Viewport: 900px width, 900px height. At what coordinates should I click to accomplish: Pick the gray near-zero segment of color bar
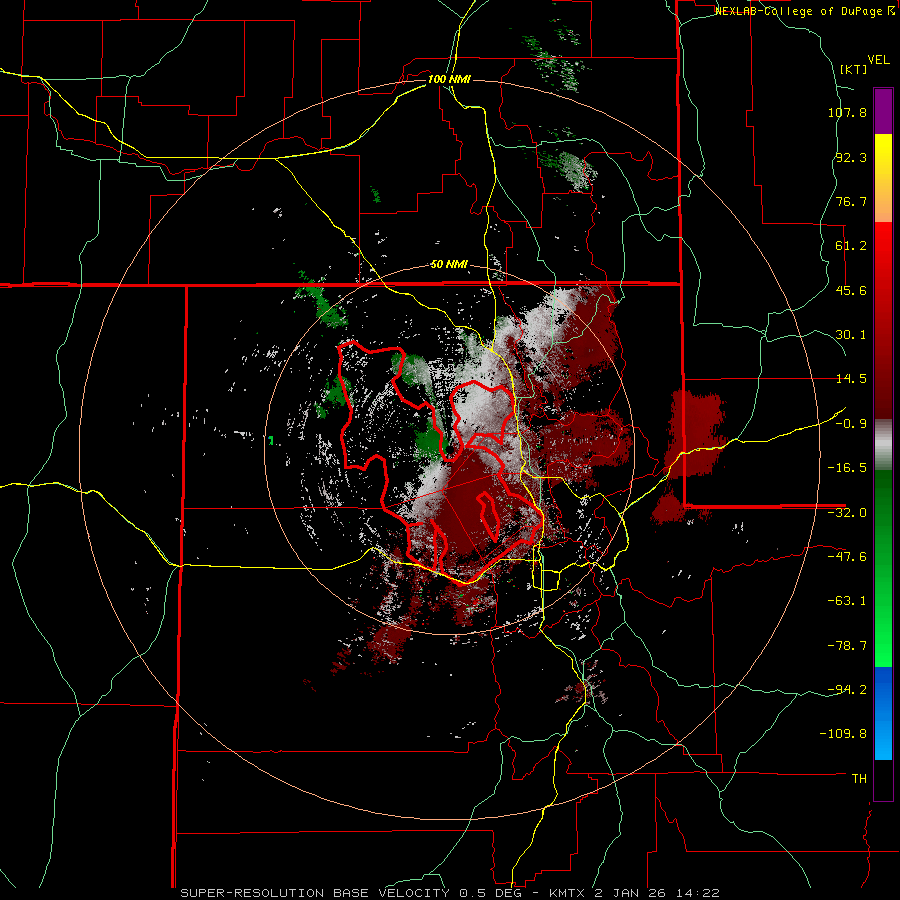click(883, 445)
